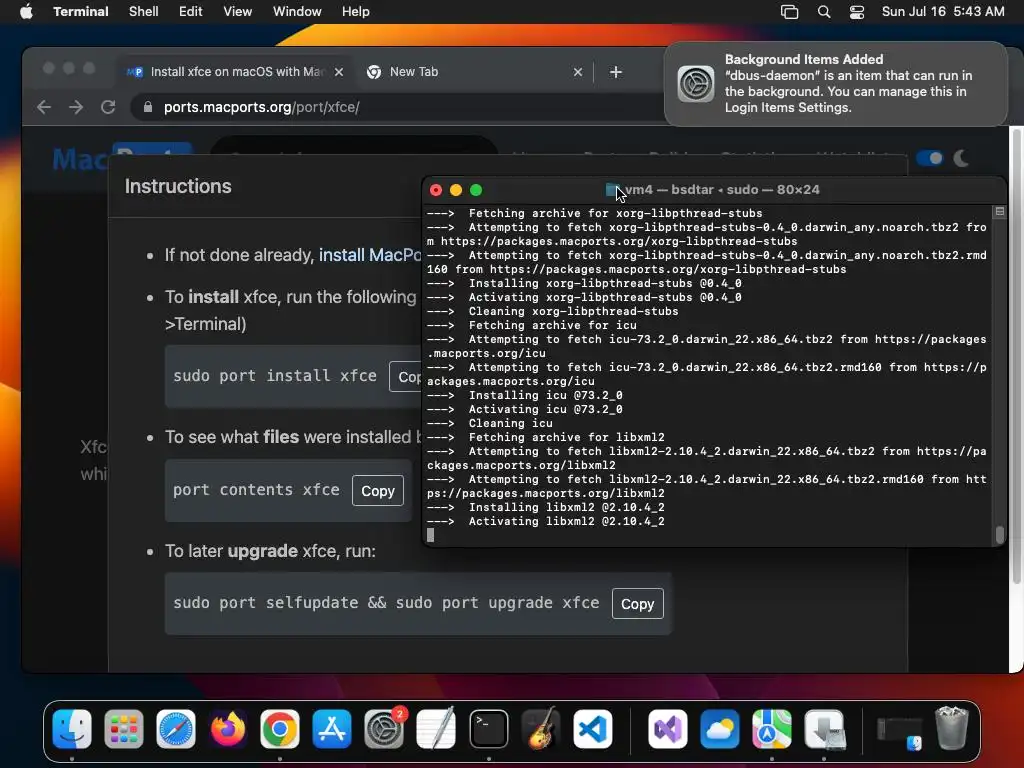
Task: Switch to 'Install xfce on macOS' tab
Action: click(235, 72)
